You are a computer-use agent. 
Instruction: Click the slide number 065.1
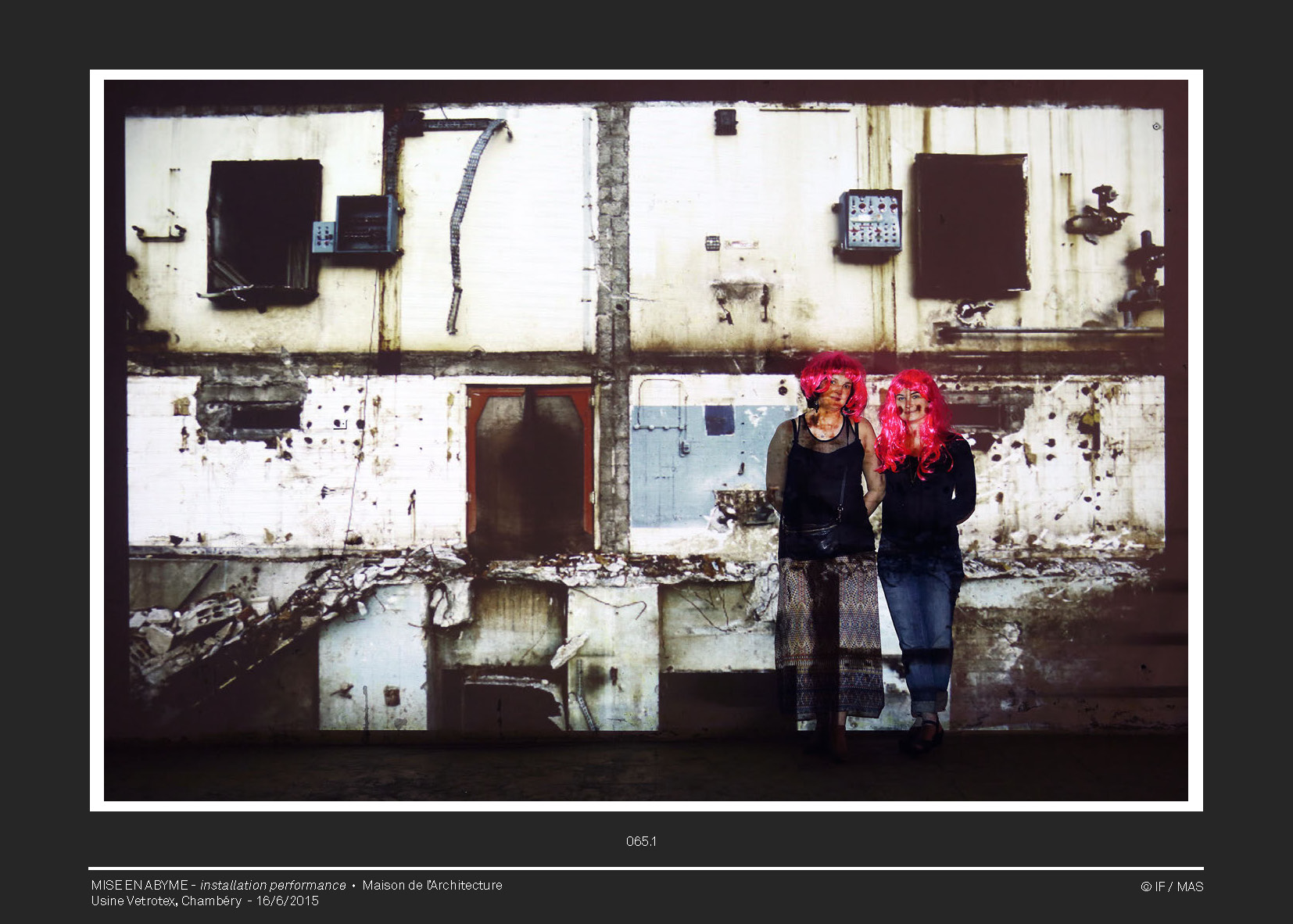[x=641, y=841]
